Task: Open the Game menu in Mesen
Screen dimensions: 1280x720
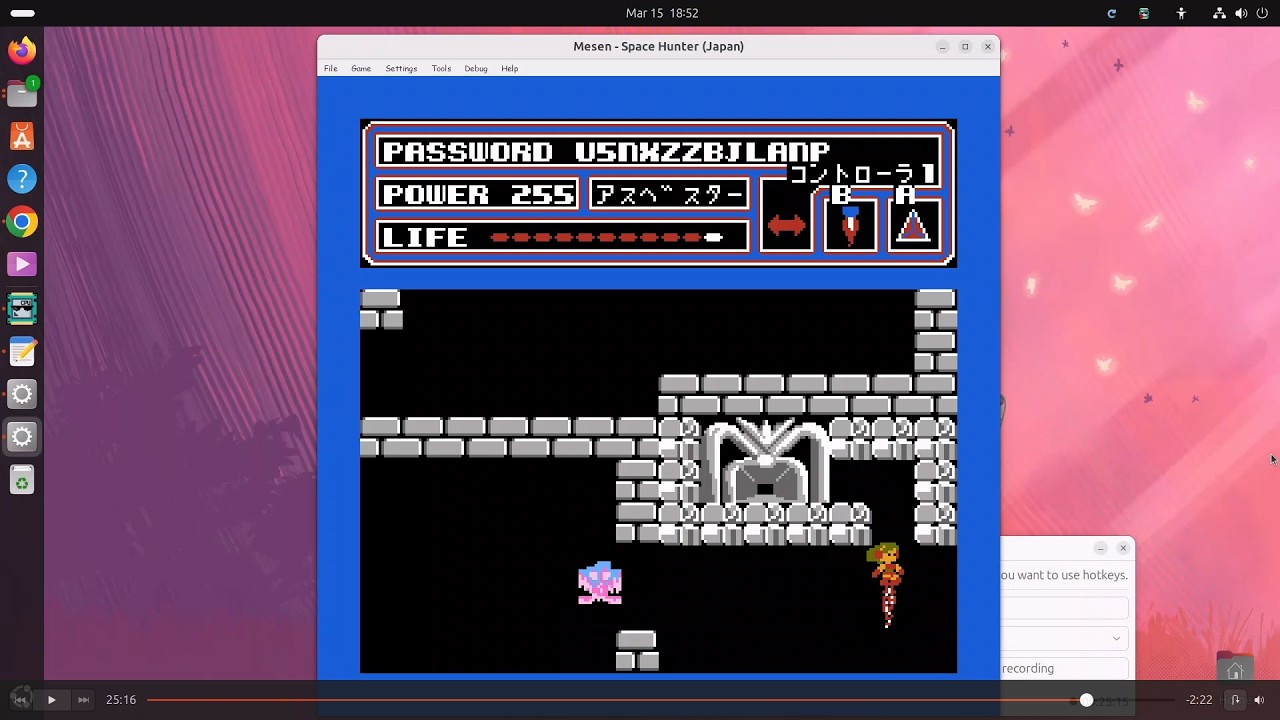Action: [361, 68]
